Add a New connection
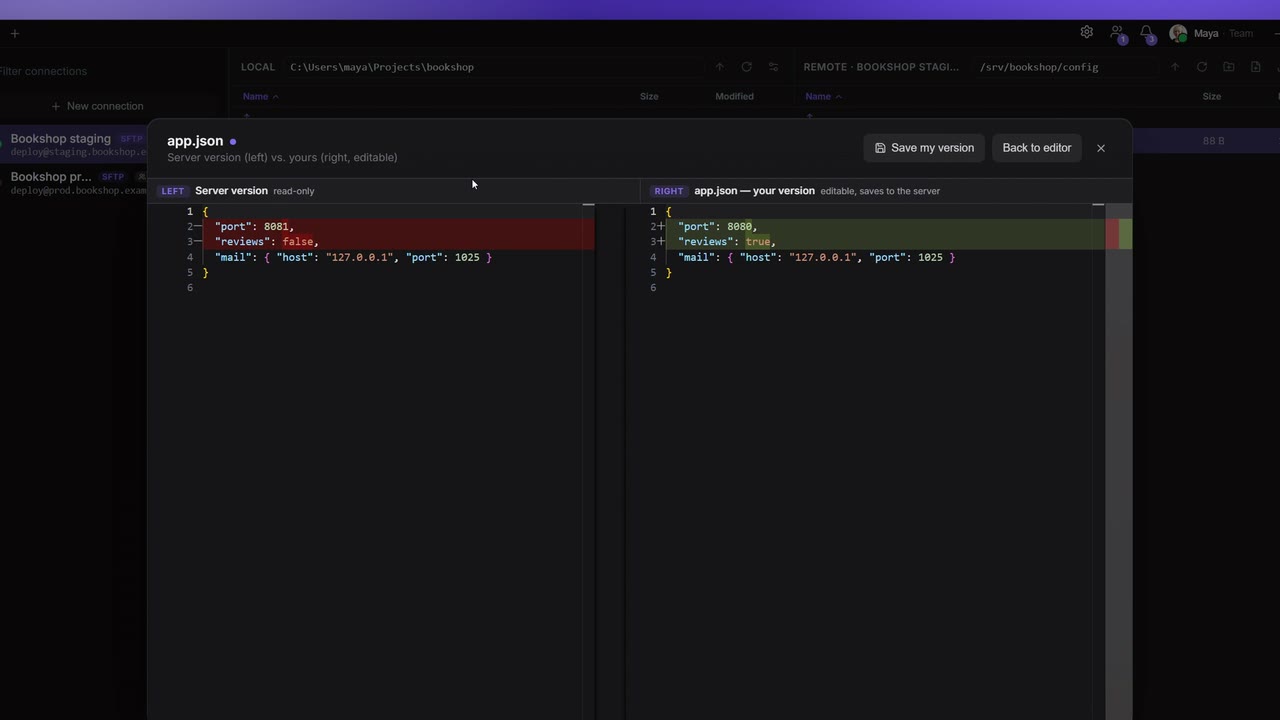The image size is (1280, 720). click(x=97, y=106)
